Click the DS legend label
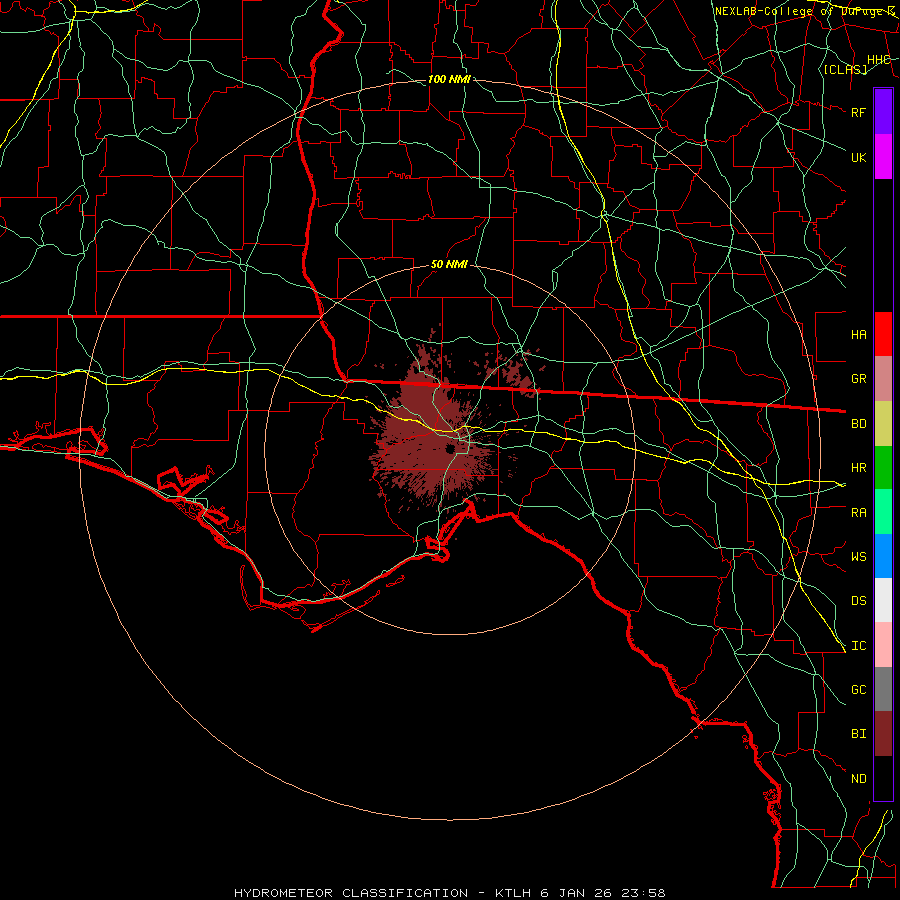 coord(859,601)
